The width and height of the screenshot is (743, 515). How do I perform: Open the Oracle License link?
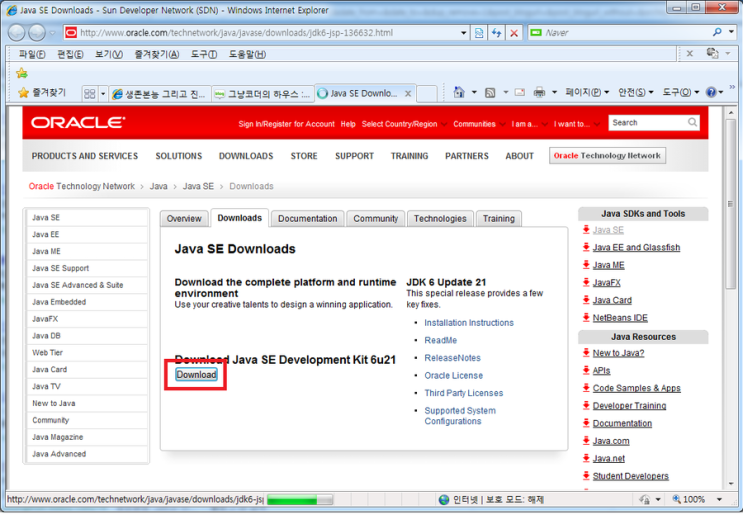click(x=453, y=375)
